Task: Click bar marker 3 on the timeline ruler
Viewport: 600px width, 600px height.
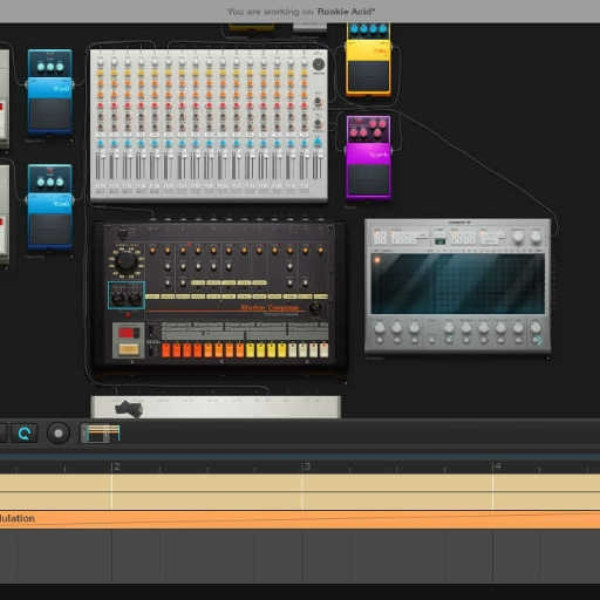Action: (x=306, y=466)
